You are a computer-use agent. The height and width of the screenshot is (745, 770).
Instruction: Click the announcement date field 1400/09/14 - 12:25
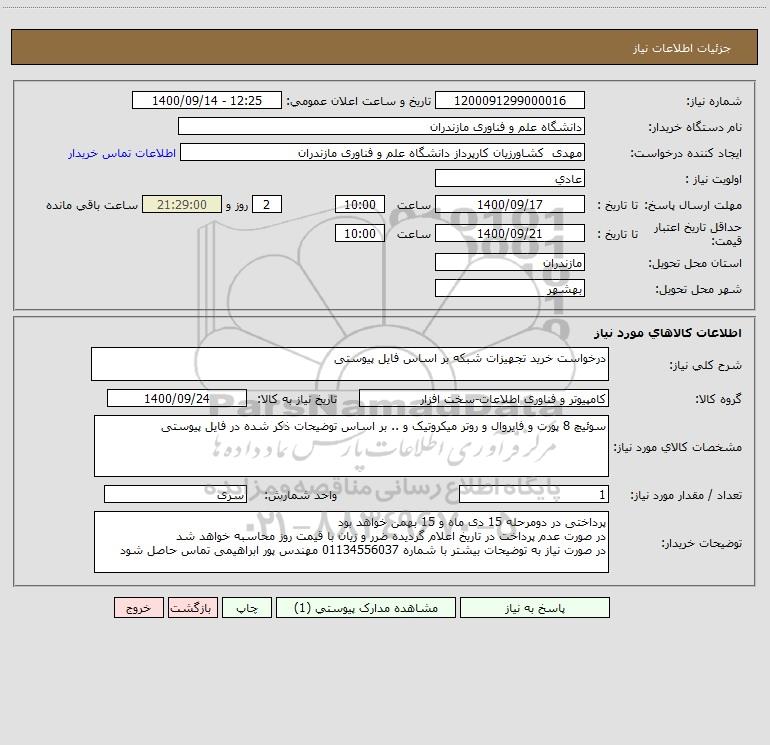tap(207, 100)
